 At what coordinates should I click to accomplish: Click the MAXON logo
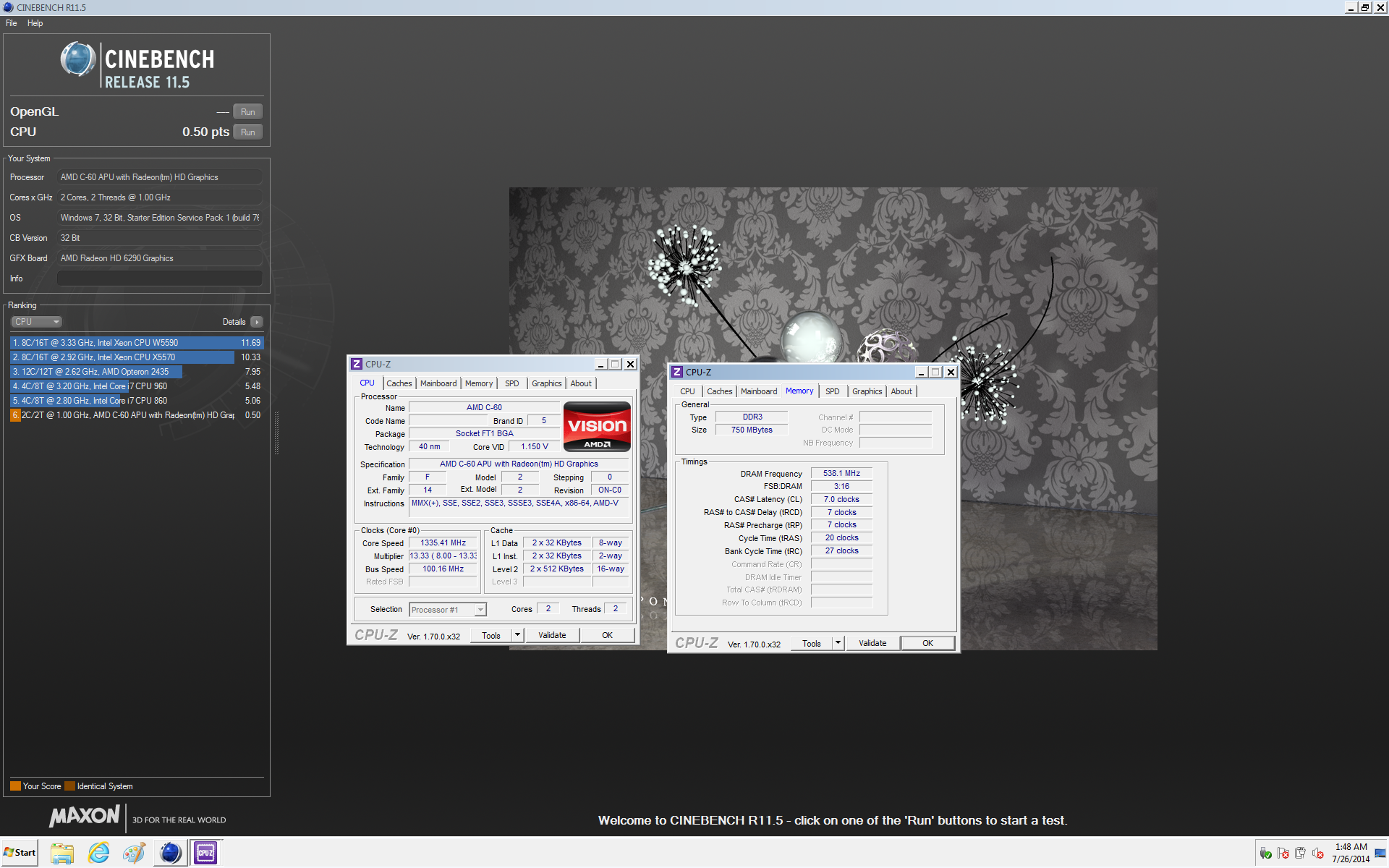coord(84,817)
